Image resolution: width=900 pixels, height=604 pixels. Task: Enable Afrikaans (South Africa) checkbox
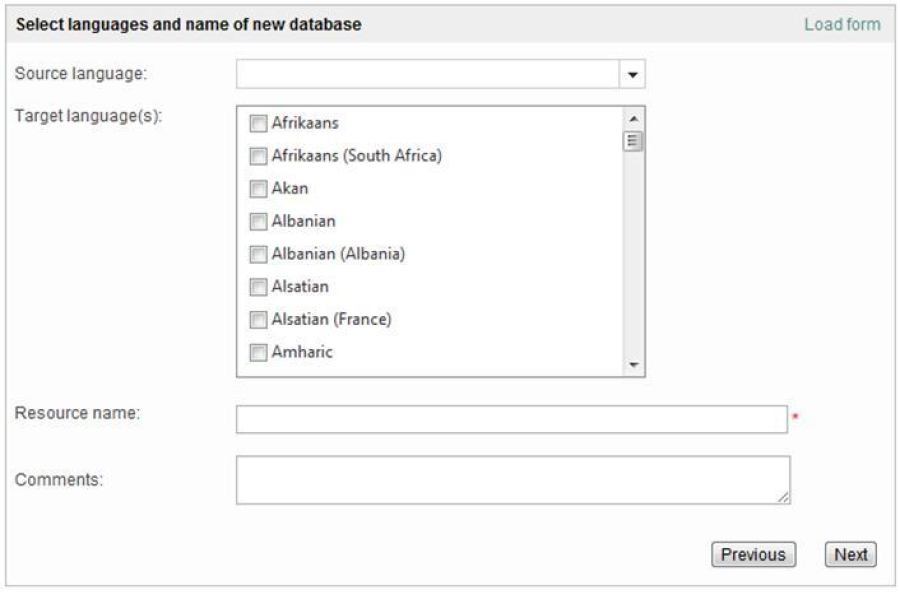tap(258, 156)
